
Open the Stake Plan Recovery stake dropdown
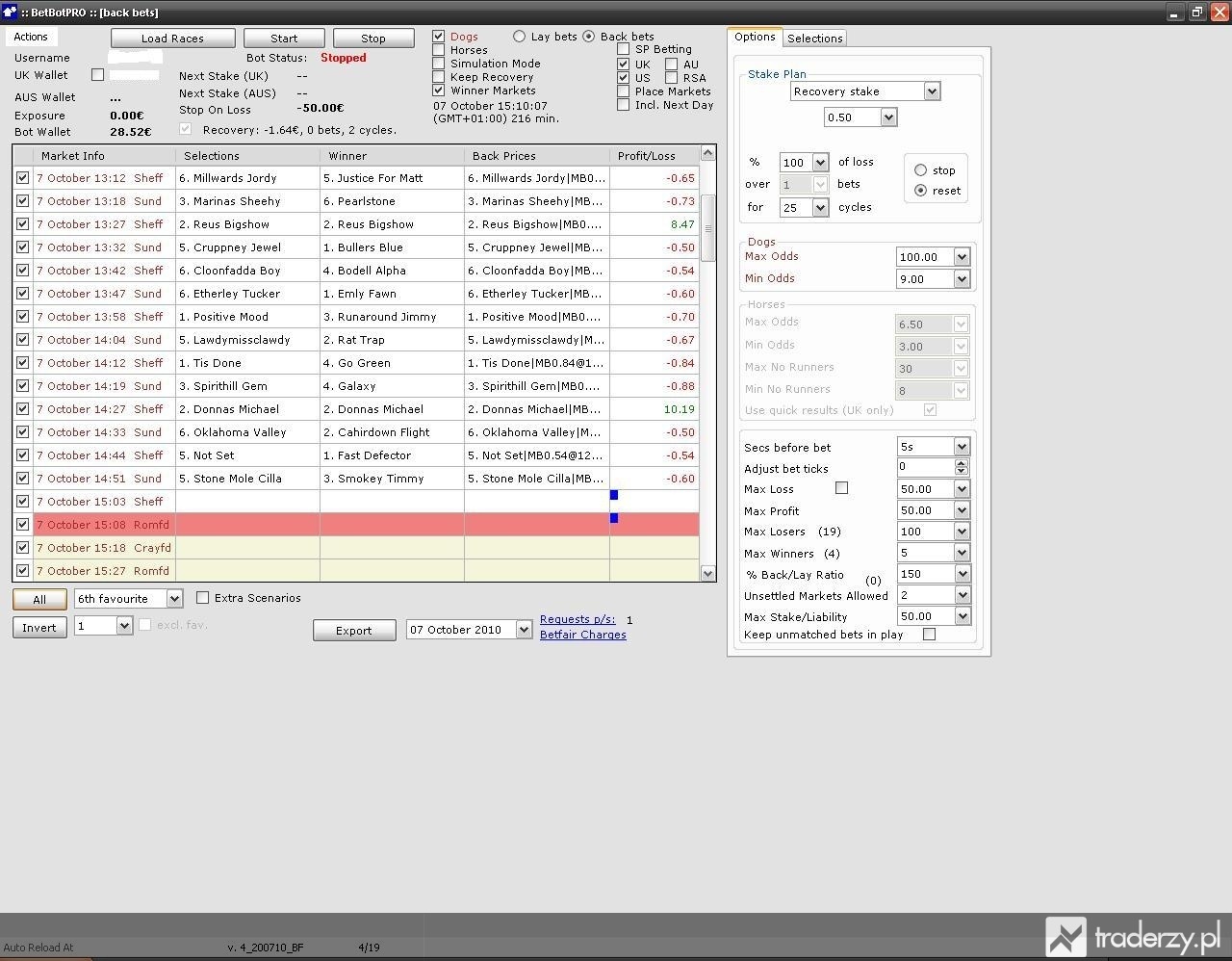[x=932, y=91]
